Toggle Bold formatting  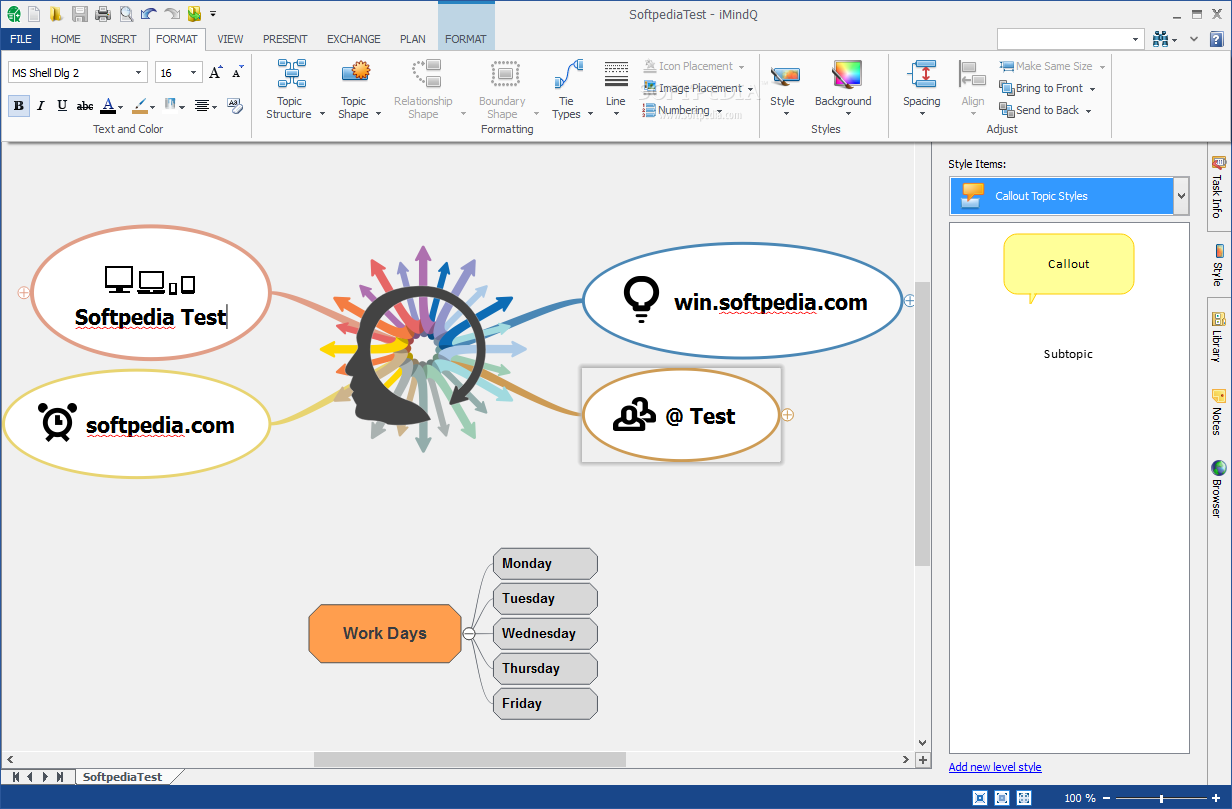(19, 105)
